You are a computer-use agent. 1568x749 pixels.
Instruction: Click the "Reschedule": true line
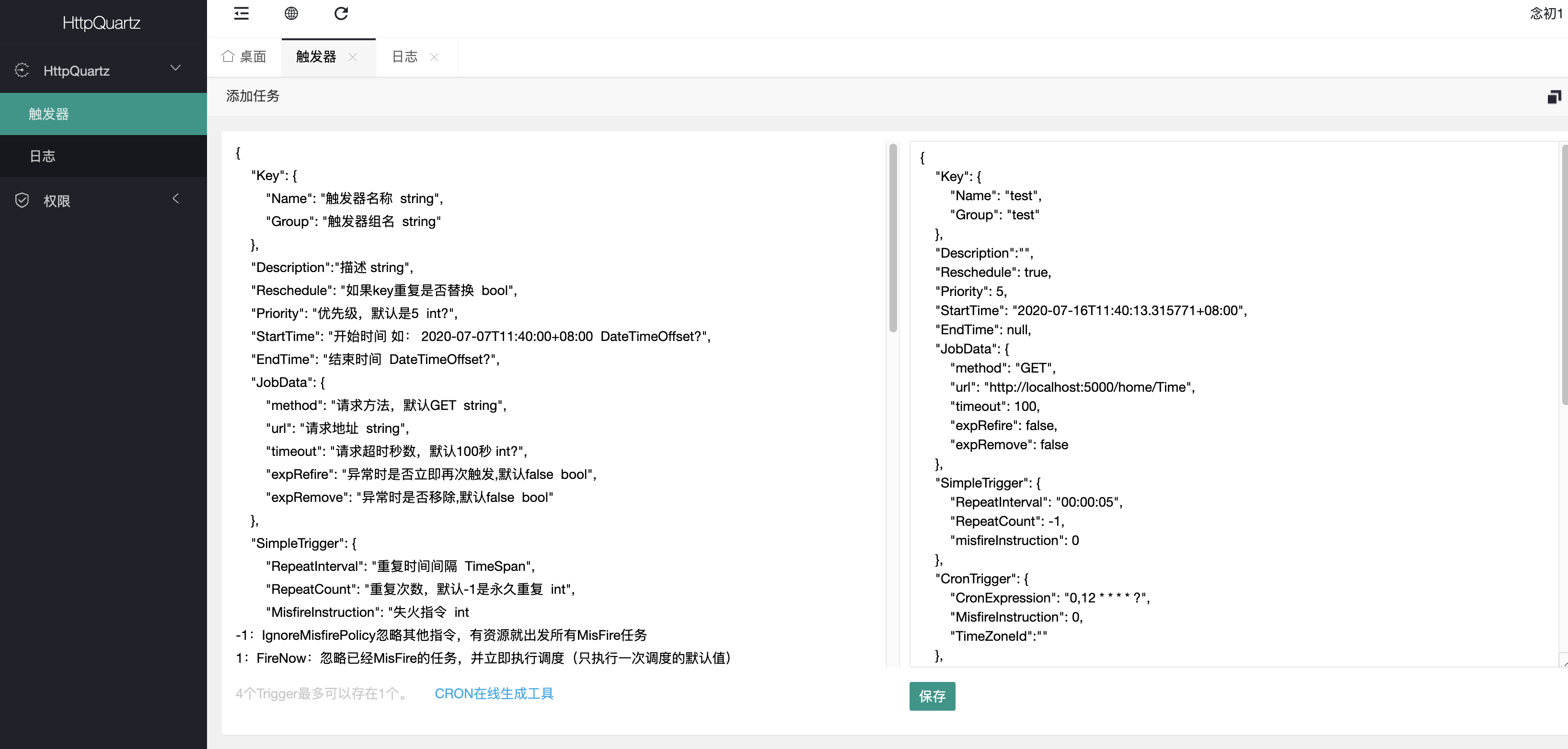pyautogui.click(x=993, y=272)
